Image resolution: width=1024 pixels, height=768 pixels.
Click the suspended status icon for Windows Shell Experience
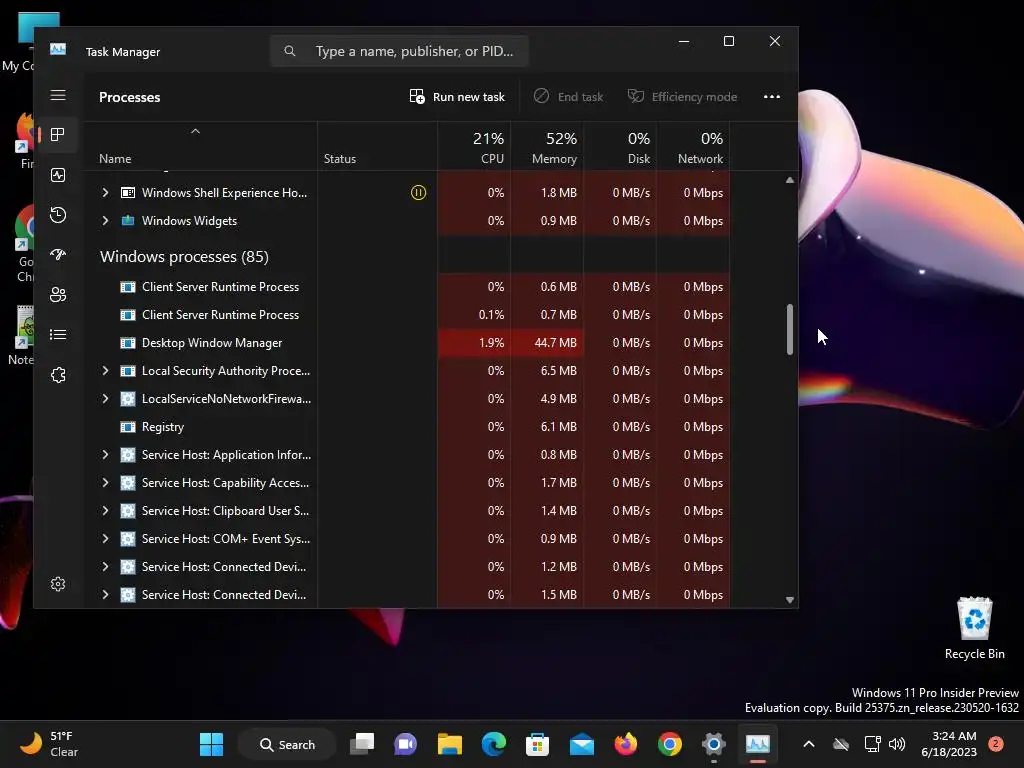click(x=418, y=193)
